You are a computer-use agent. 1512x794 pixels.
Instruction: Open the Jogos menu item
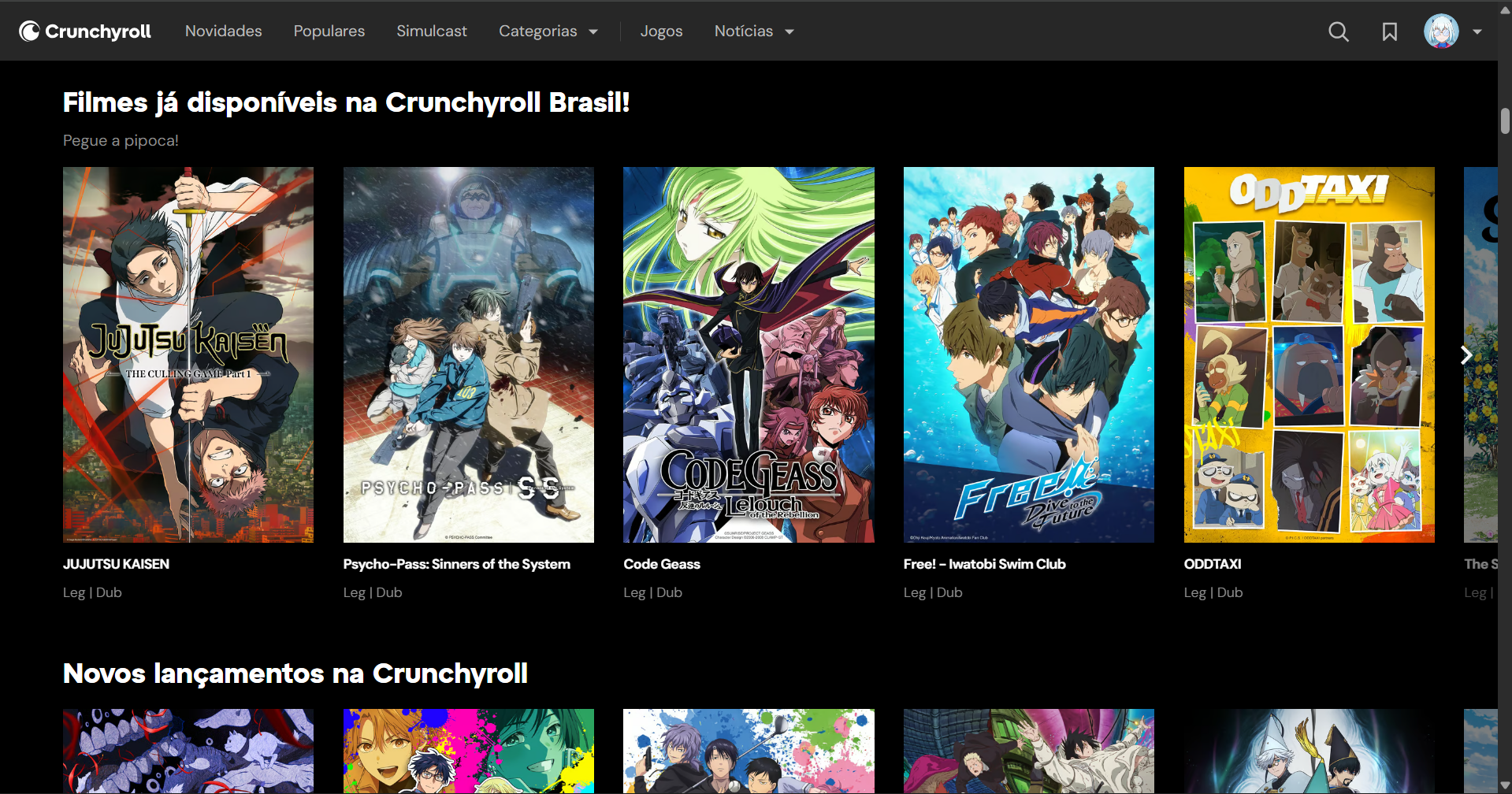(661, 31)
